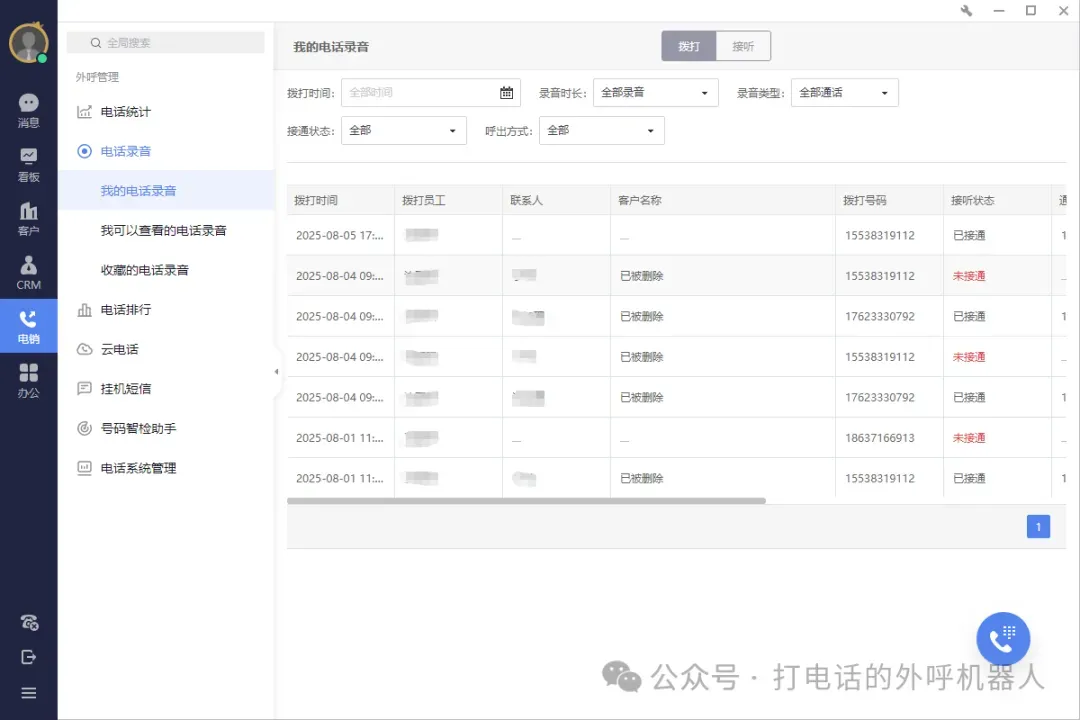Switch to the 看板 dashboard module
The width and height of the screenshot is (1080, 720).
tap(28, 162)
